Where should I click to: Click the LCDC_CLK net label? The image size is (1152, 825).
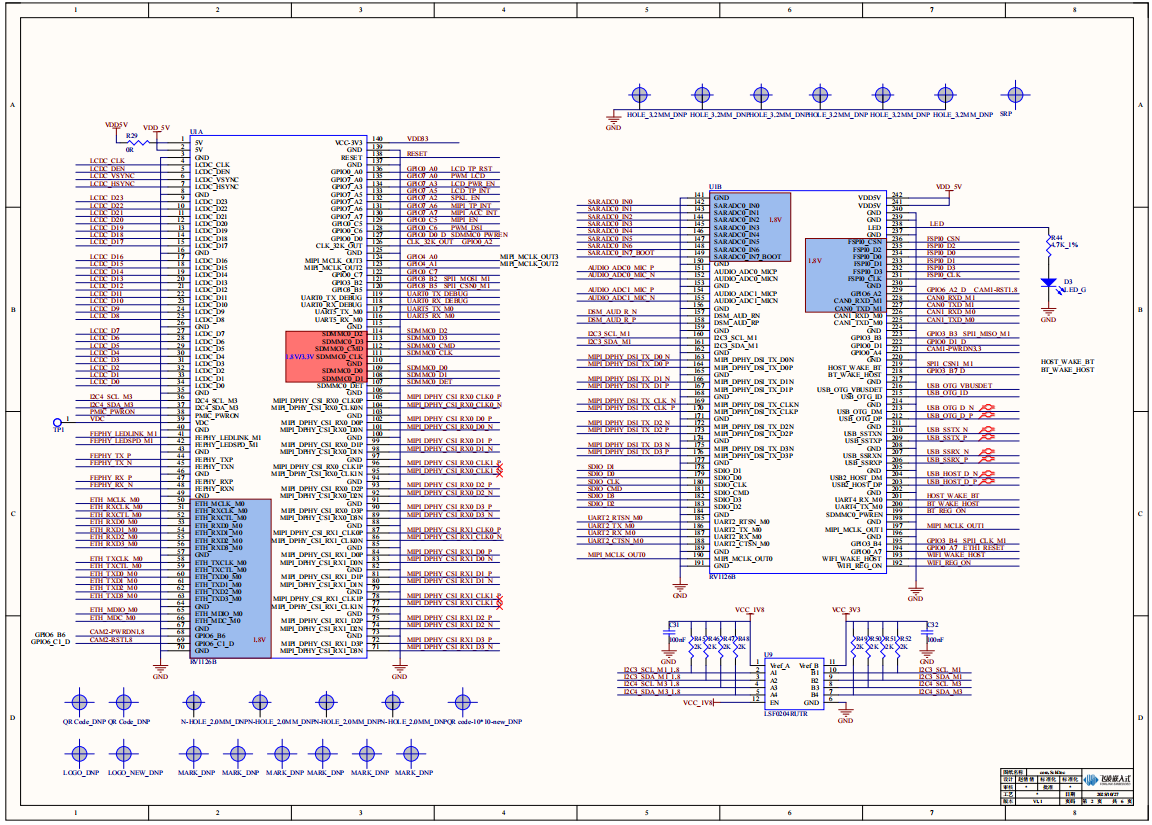107,161
